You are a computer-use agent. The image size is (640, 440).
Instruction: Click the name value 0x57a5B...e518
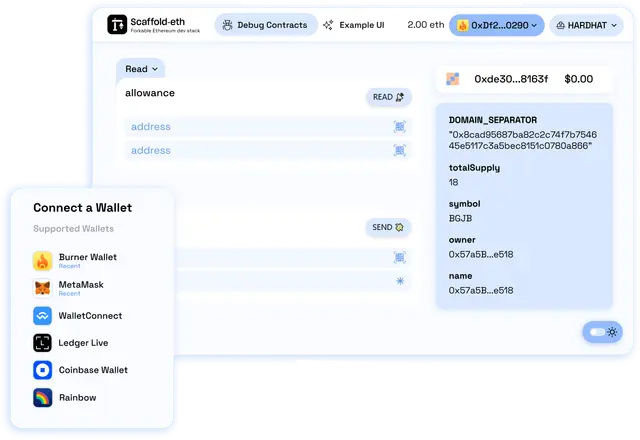click(x=481, y=290)
